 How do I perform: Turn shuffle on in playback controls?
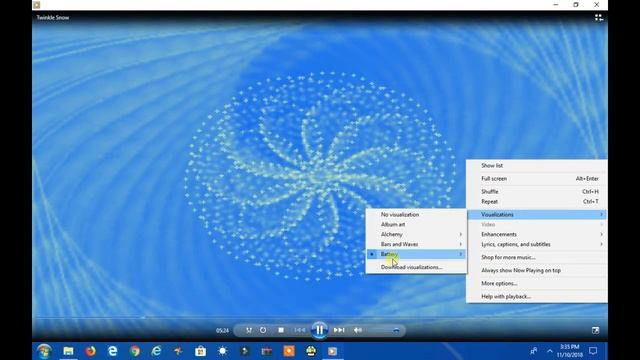[x=249, y=330]
